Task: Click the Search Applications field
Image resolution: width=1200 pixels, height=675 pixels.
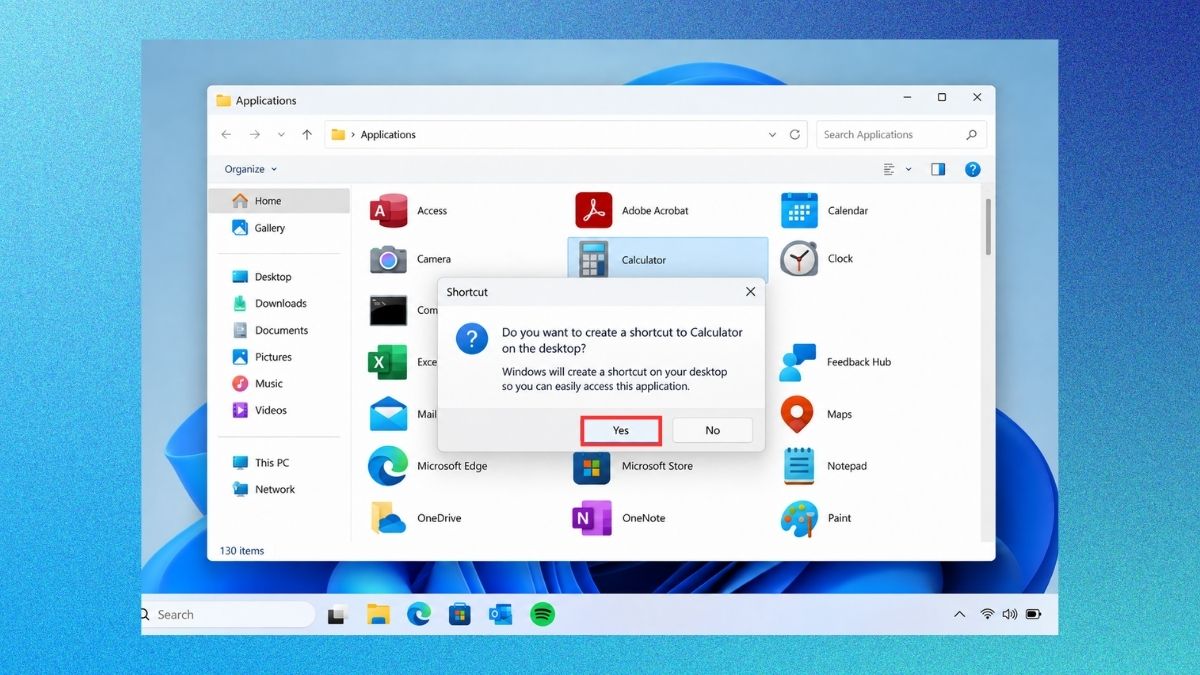Action: pos(902,134)
